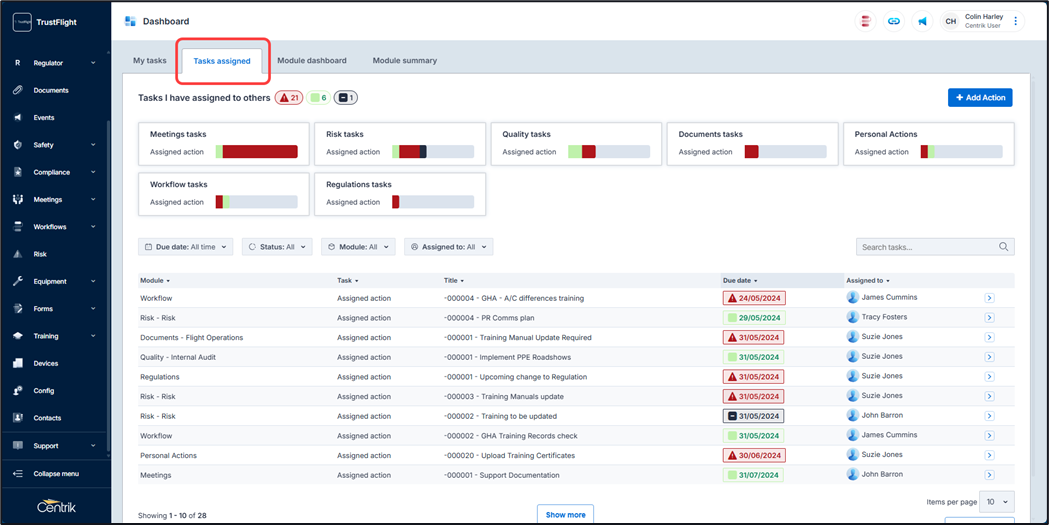This screenshot has width=1049, height=525.
Task: Click the megaphone announcements icon in header
Action: point(922,21)
